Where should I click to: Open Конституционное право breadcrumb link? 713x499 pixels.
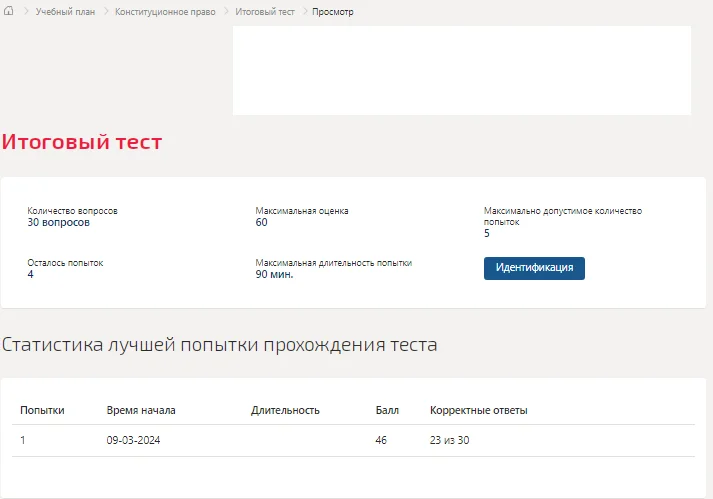click(x=165, y=12)
